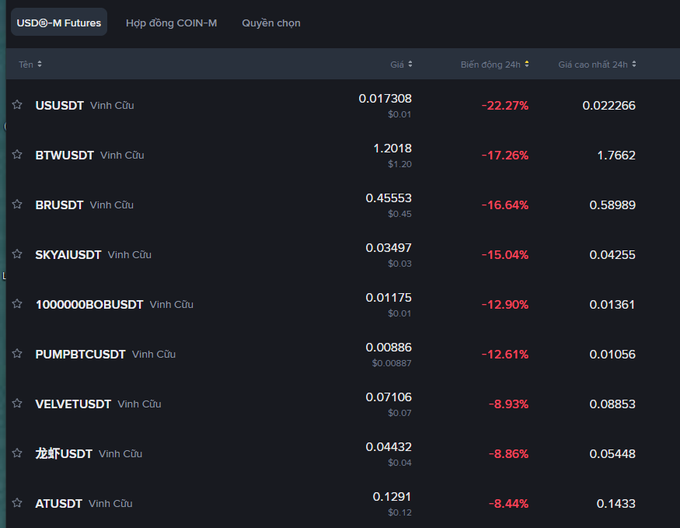The width and height of the screenshot is (680, 528).
Task: Click 24h high value 1.7662
Action: click(616, 156)
